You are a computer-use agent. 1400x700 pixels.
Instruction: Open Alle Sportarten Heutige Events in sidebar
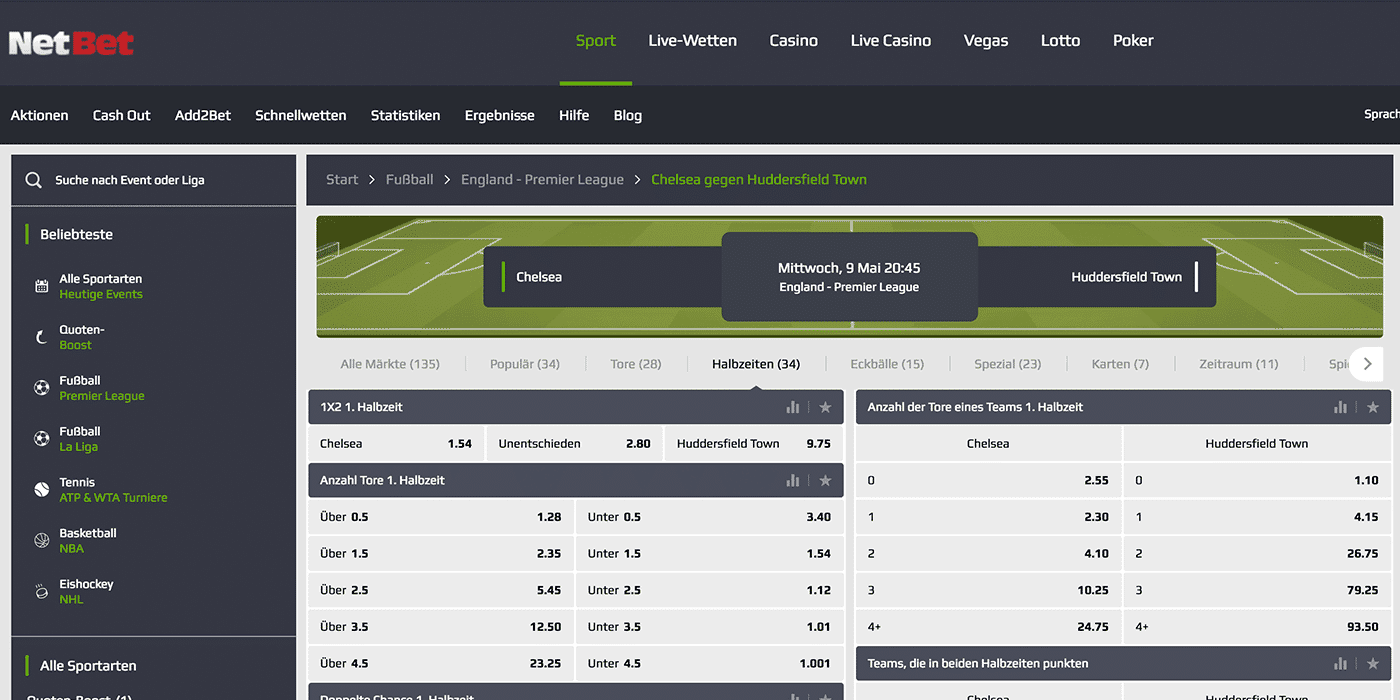click(x=101, y=286)
